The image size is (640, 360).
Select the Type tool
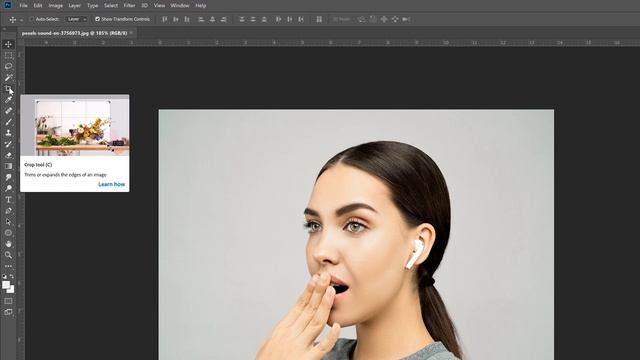tap(8, 200)
